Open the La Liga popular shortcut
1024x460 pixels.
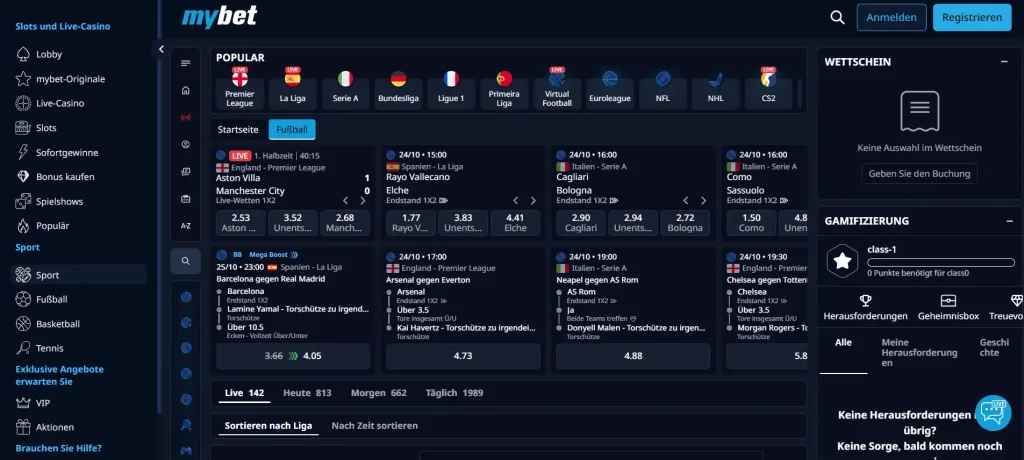pyautogui.click(x=292, y=89)
